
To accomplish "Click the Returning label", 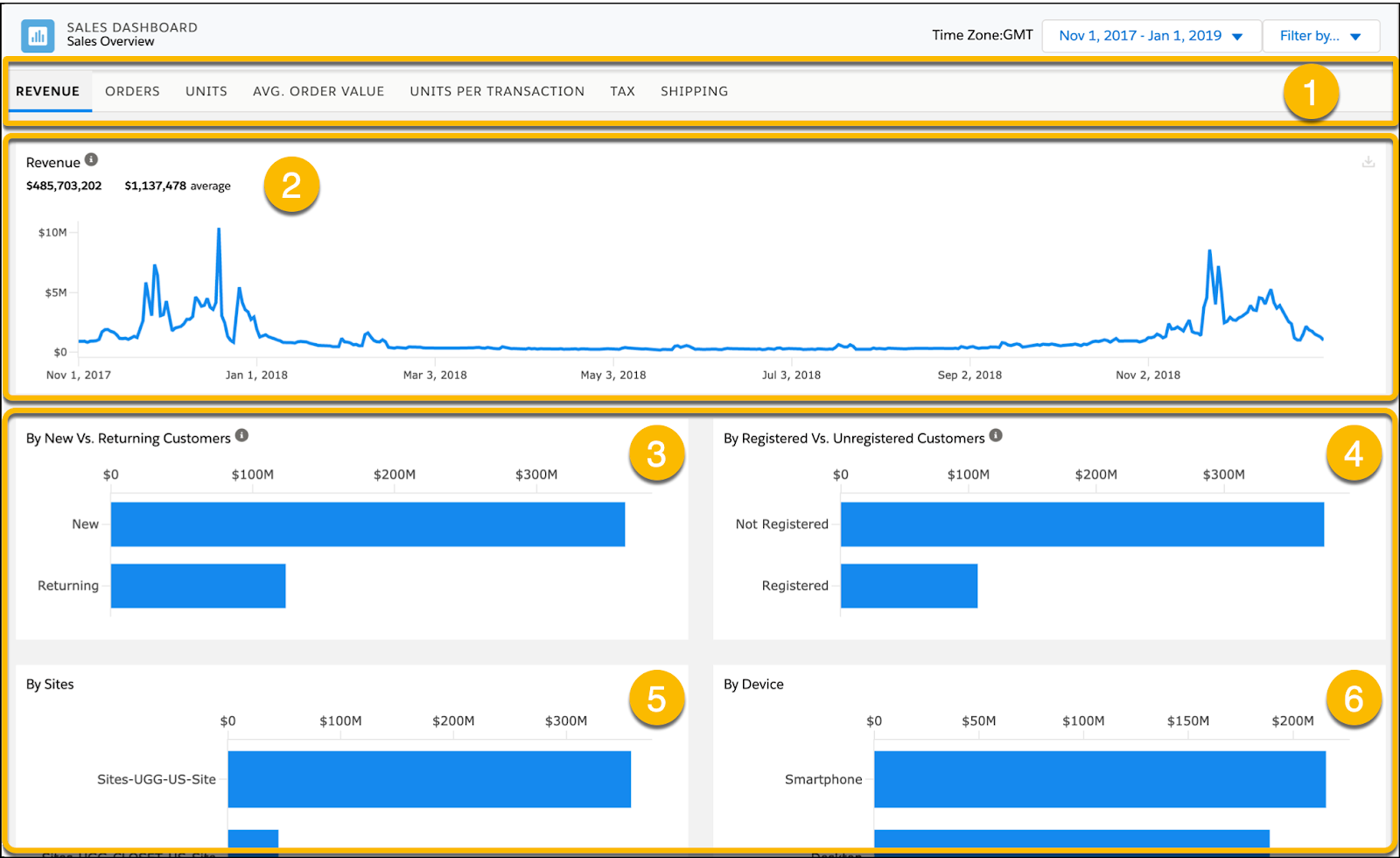I will [68, 586].
